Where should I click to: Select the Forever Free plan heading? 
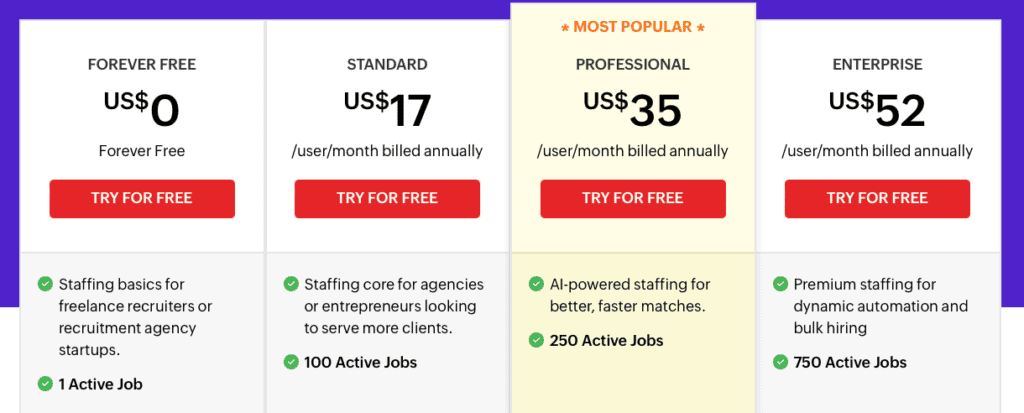[x=142, y=65]
